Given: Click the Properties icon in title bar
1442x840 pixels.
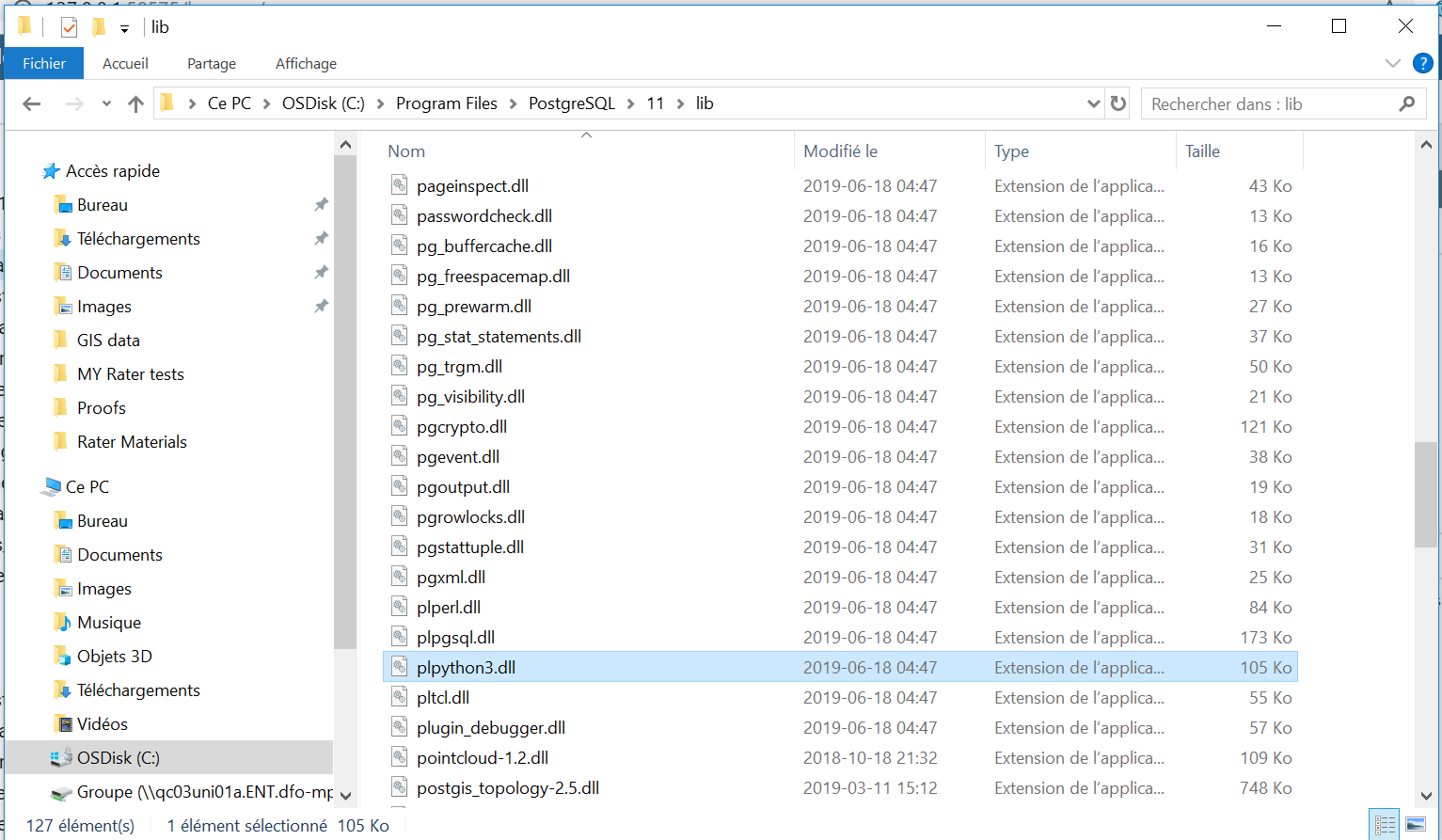Looking at the screenshot, I should pos(69,27).
